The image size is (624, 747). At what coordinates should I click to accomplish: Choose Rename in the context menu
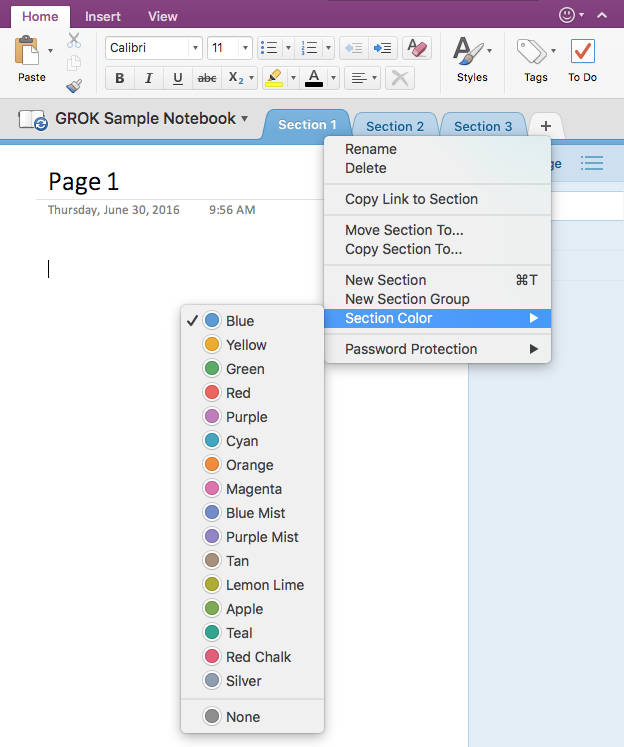pyautogui.click(x=437, y=149)
